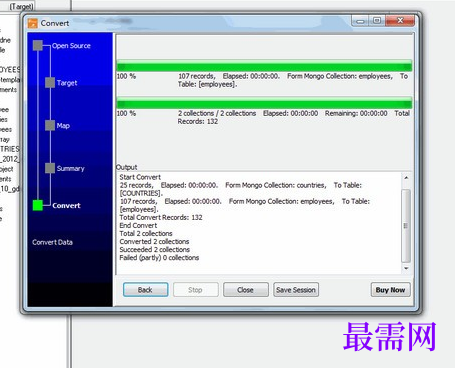
Task: Click the total collections progress bar
Action: (x=264, y=102)
